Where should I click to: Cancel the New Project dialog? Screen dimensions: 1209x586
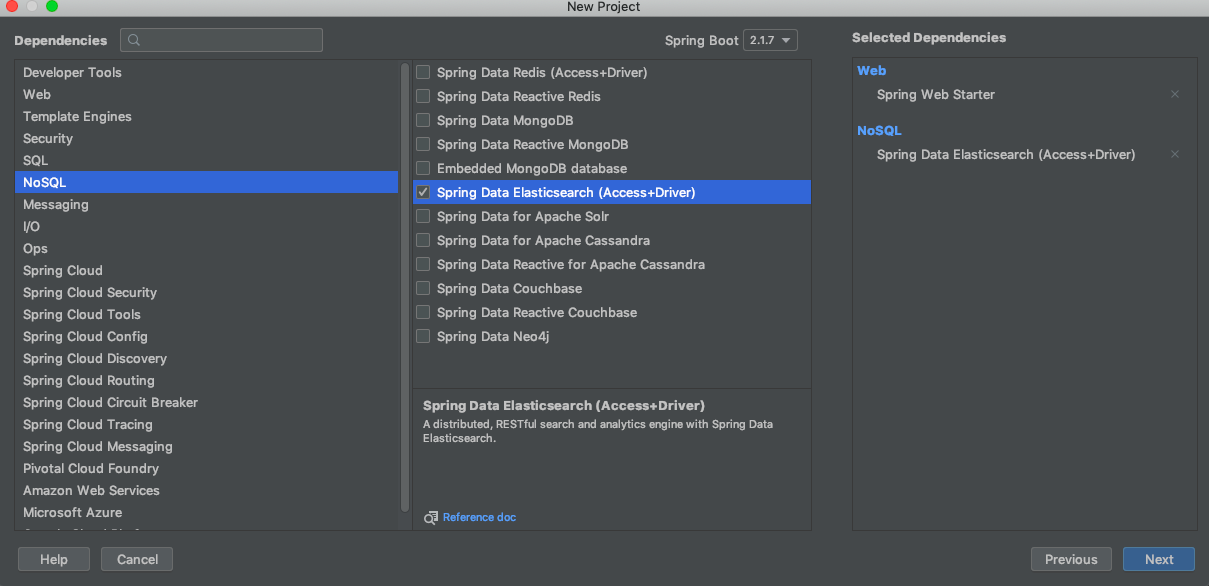point(138,559)
